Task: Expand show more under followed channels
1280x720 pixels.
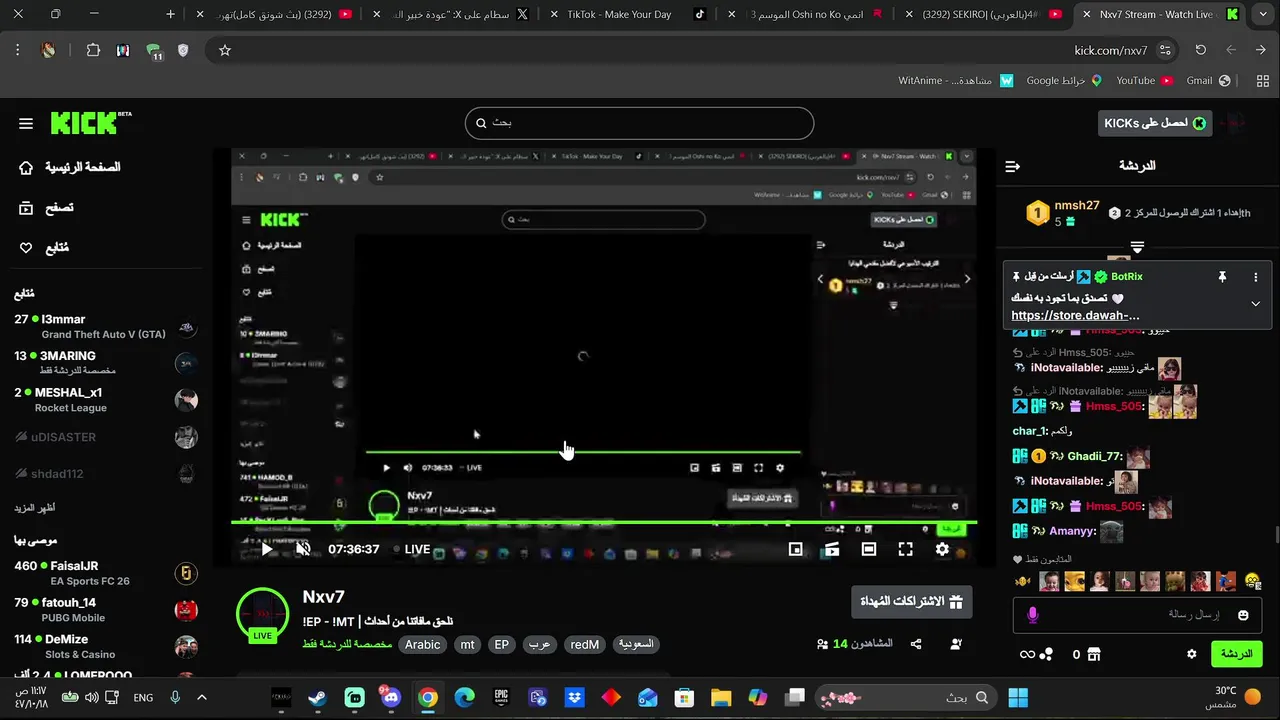Action: pos(34,508)
